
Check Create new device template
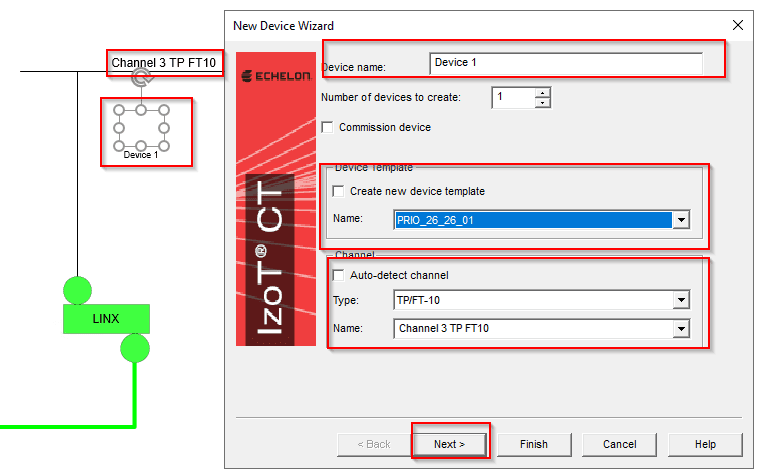339,191
